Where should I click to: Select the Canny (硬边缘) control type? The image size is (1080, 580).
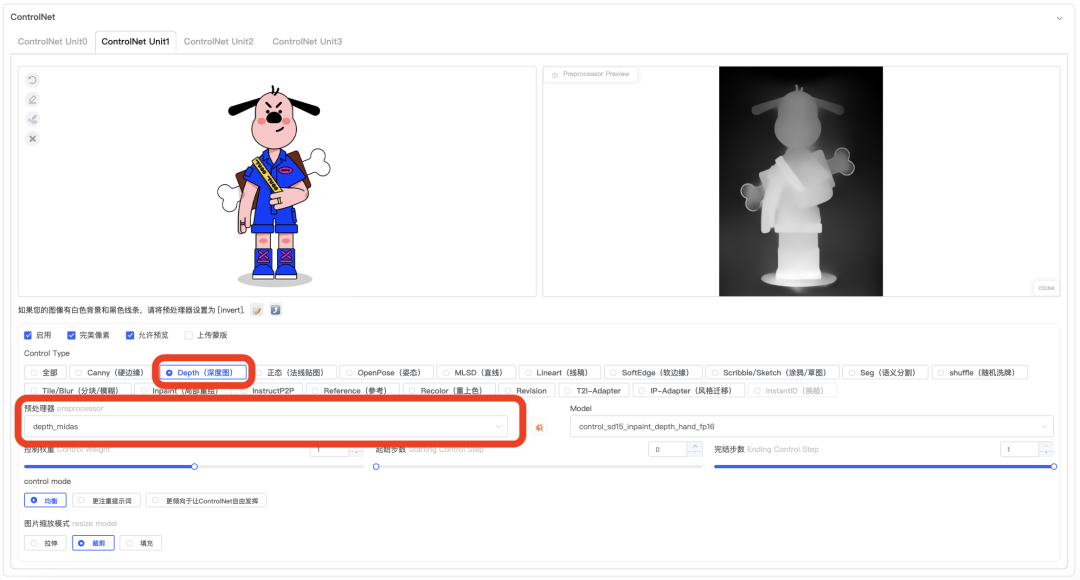(110, 373)
